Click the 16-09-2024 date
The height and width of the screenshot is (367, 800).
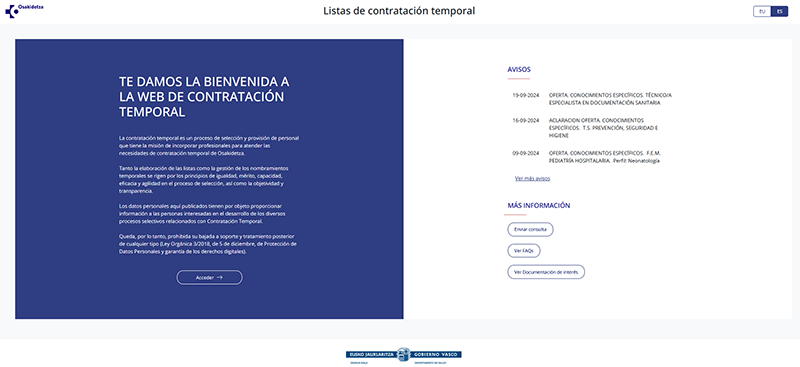click(526, 120)
